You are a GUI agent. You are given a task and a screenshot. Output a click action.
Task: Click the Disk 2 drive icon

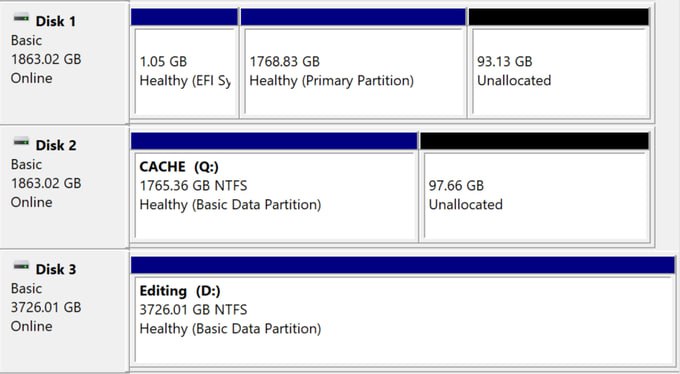pos(21,142)
